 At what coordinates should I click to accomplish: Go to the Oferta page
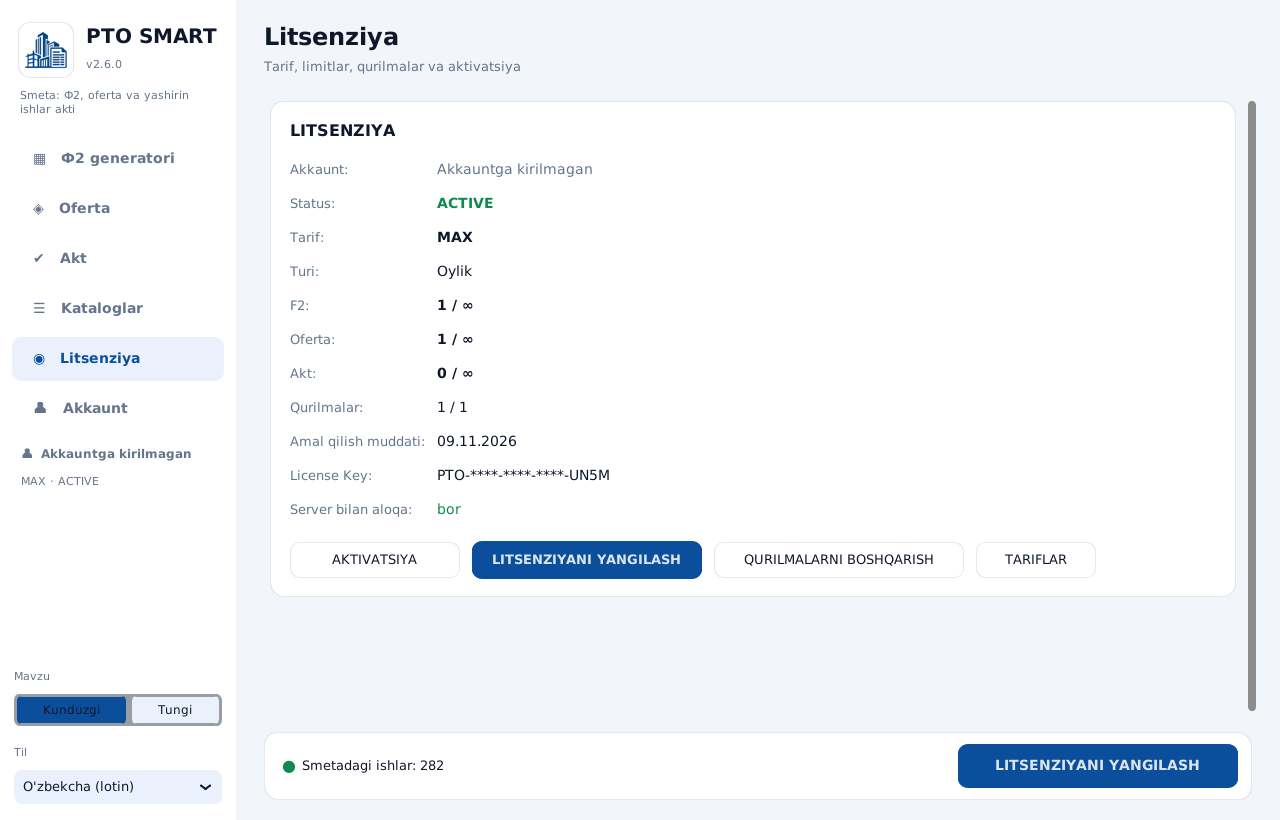click(x=118, y=208)
